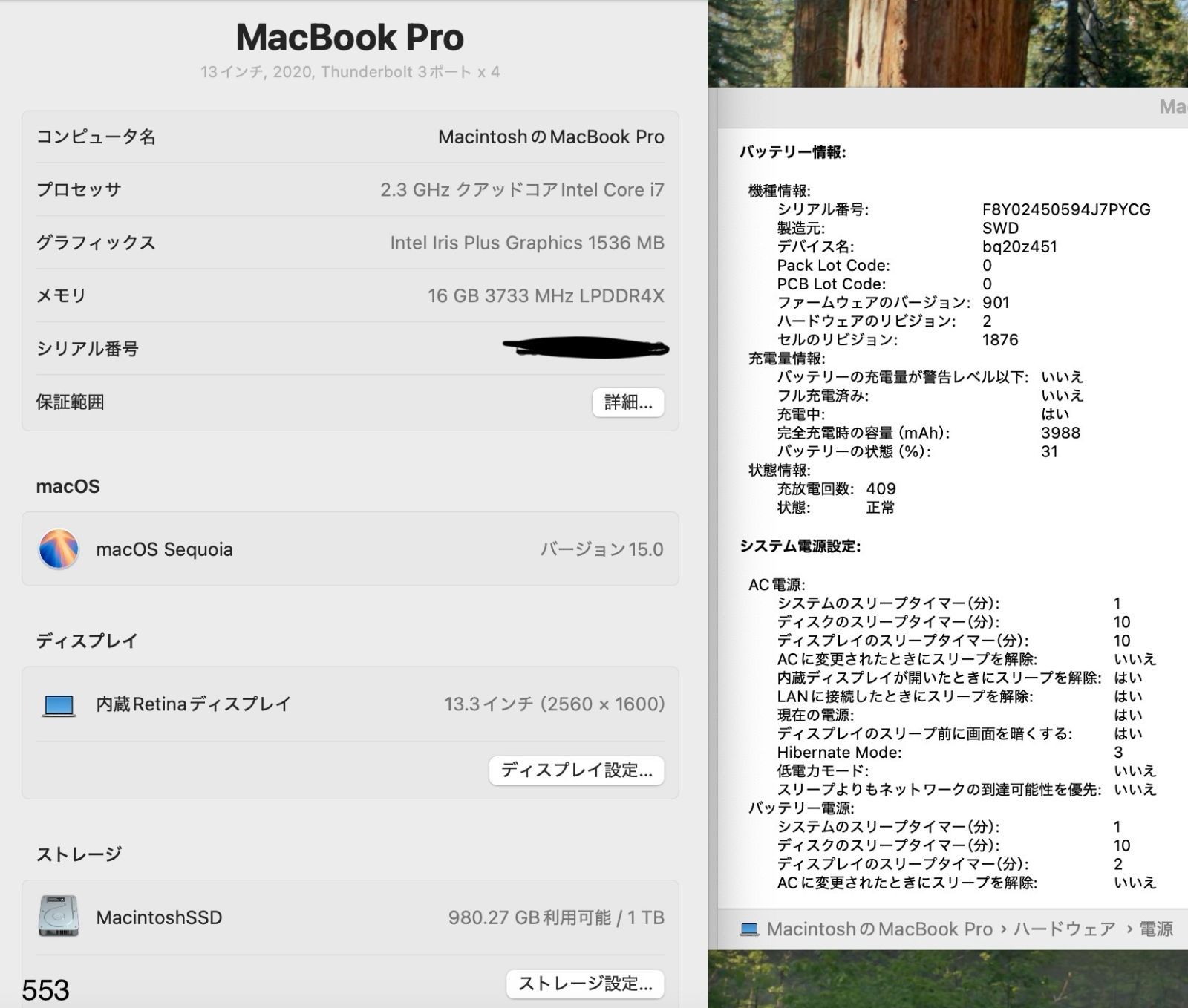Click the built-in Retina display laptop icon
1188x1008 pixels.
click(59, 704)
